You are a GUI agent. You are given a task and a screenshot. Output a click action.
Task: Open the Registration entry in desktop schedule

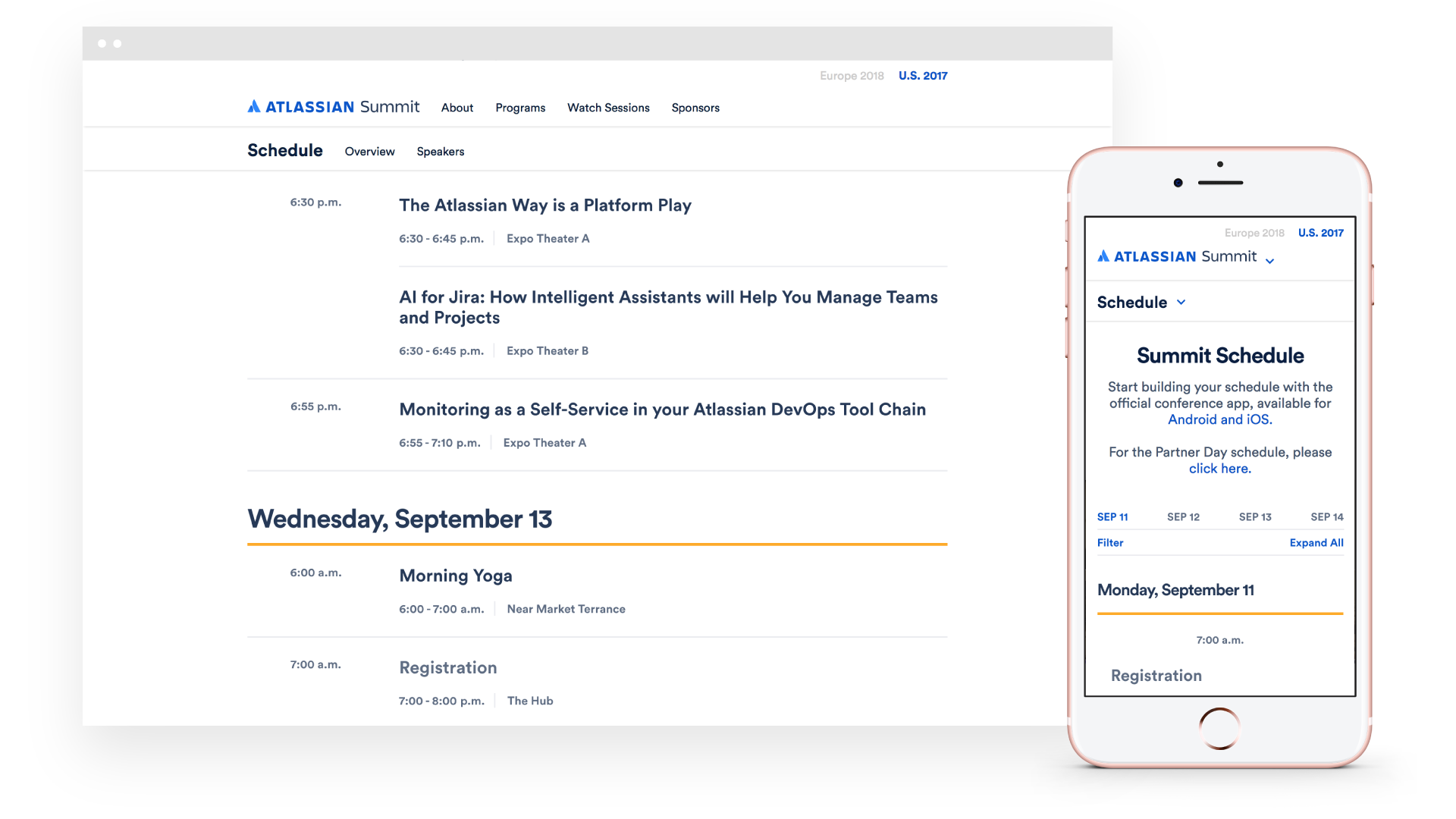point(448,668)
